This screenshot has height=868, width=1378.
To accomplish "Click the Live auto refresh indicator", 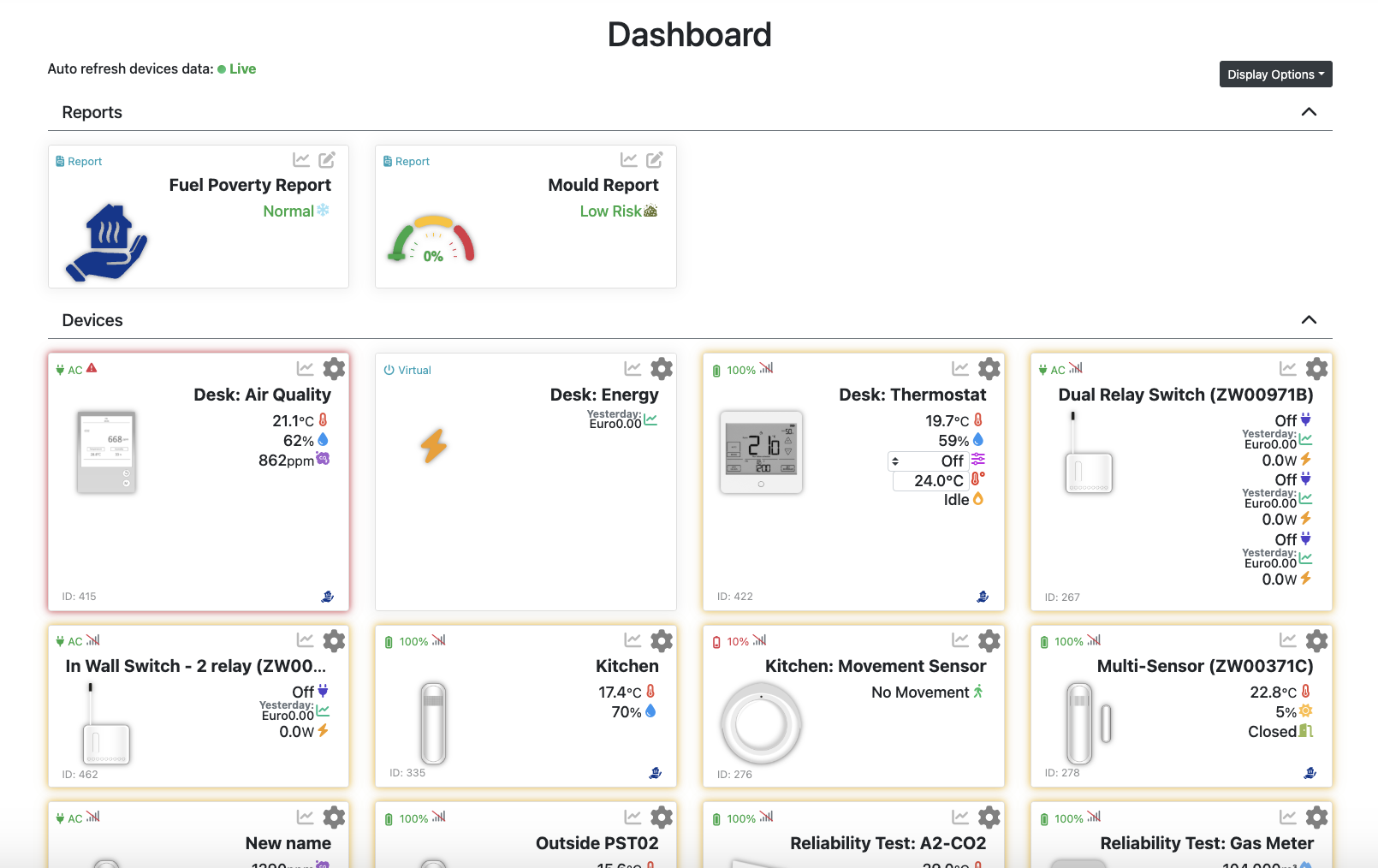I will [x=238, y=68].
